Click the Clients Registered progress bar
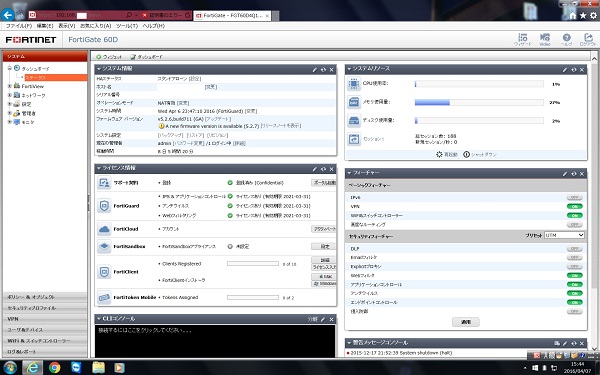This screenshot has width=600, height=375. click(x=253, y=264)
